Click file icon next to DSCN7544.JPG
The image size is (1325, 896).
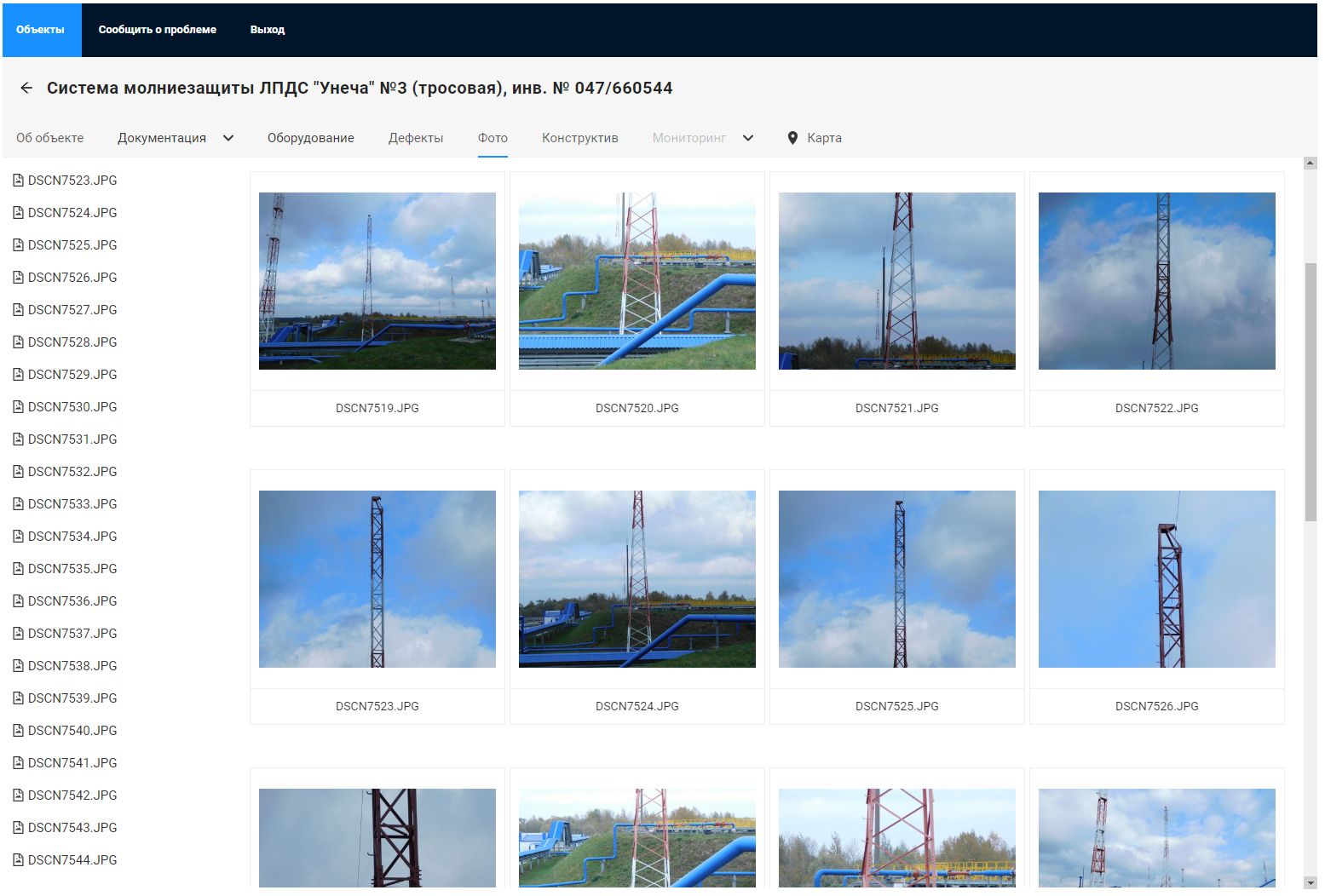point(18,860)
